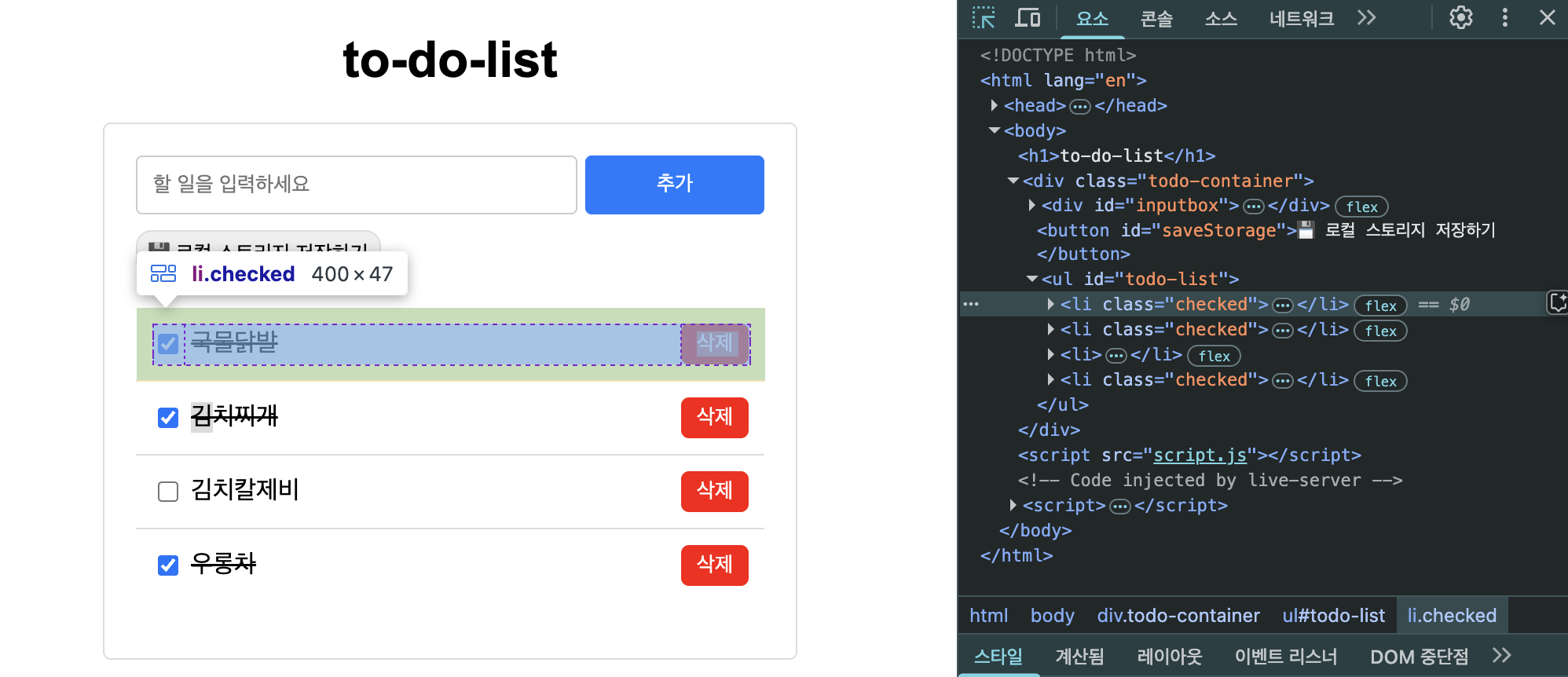
Task: Expand inputbox div ellipsis badge
Action: (x=1254, y=207)
